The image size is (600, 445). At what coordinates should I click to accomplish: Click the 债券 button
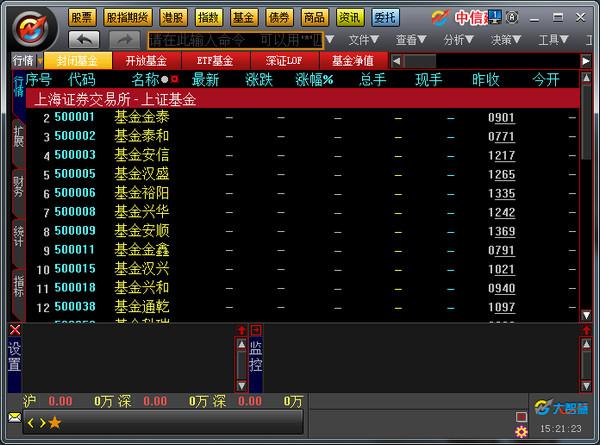pos(279,17)
